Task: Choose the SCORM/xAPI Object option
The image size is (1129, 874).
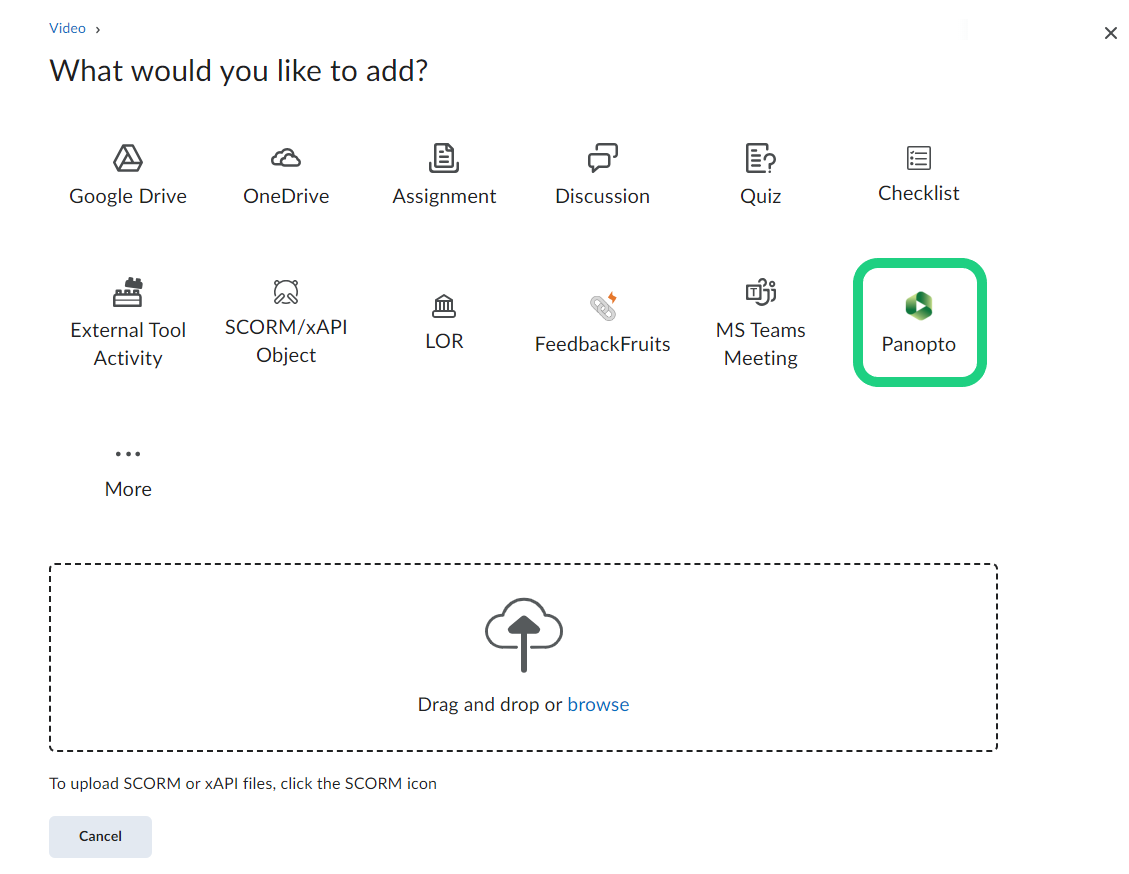Action: [x=286, y=323]
